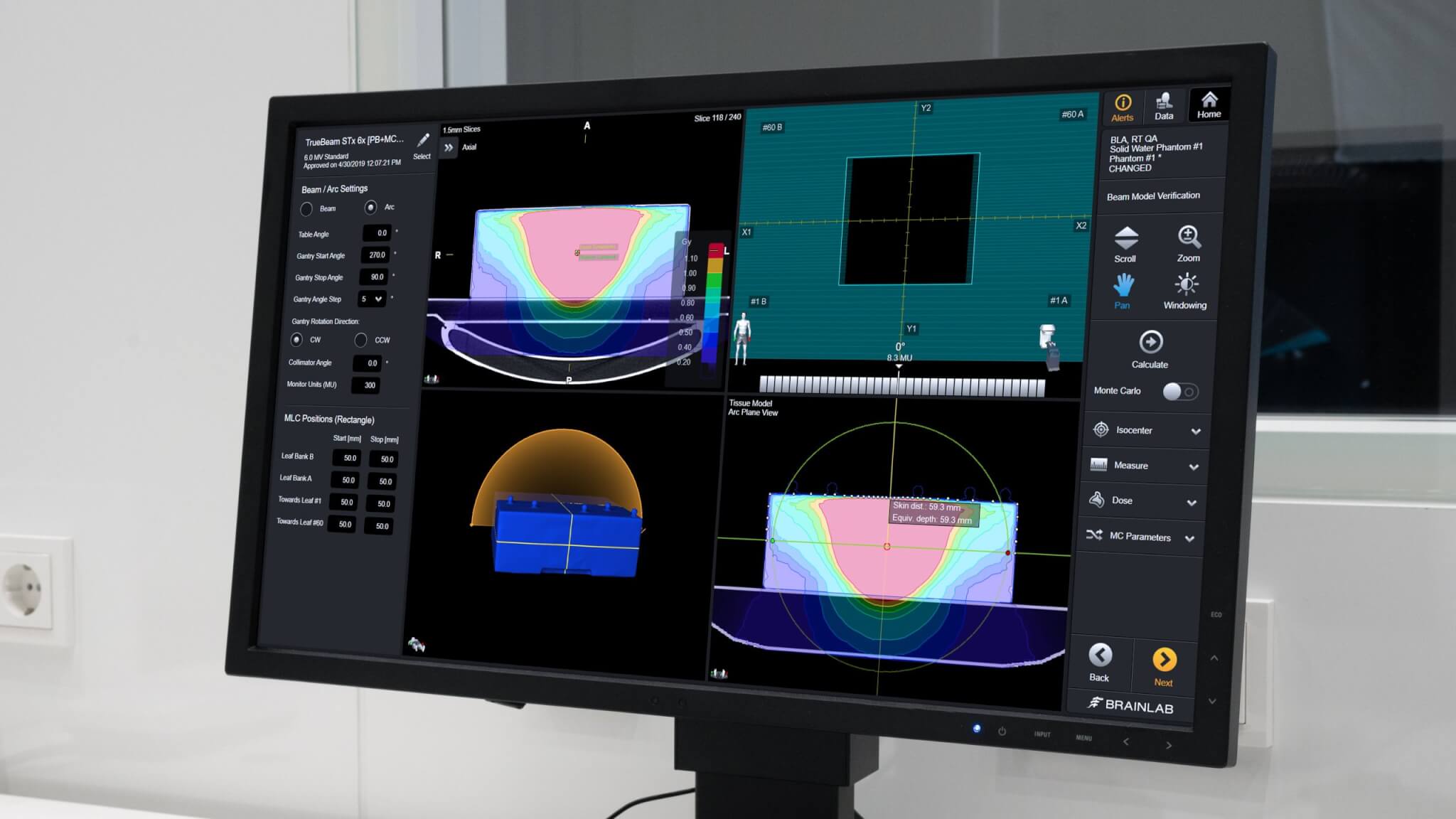Open the Data panel
The height and width of the screenshot is (819, 1456).
coord(1164,105)
